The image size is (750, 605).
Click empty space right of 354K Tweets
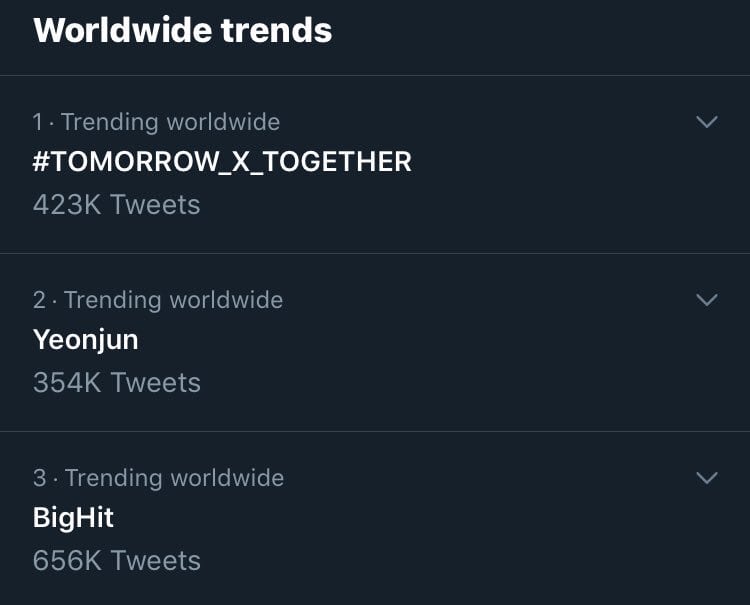coord(450,383)
